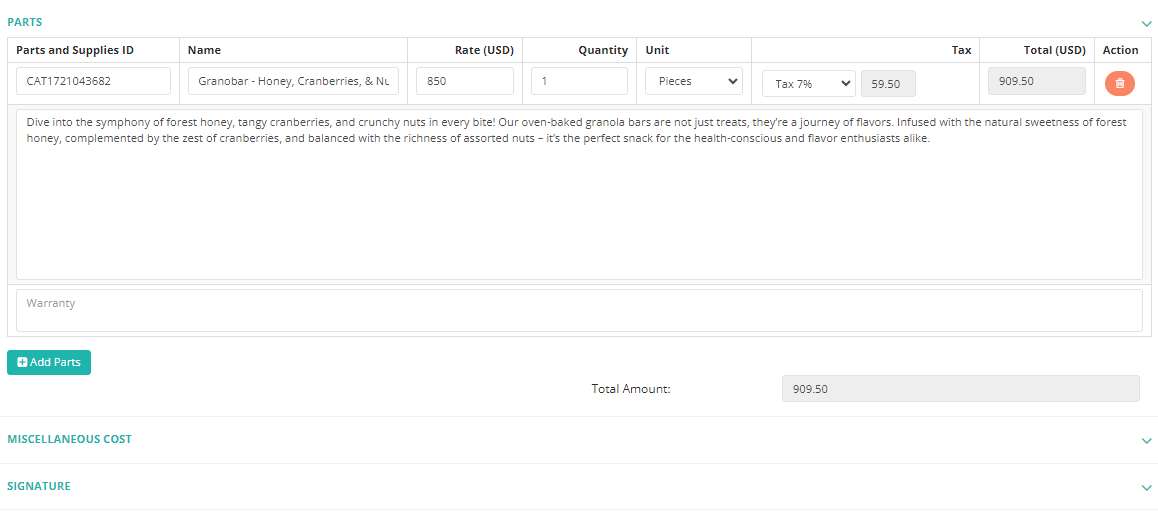
Task: Click the Quantity field showing 1
Action: 579,81
